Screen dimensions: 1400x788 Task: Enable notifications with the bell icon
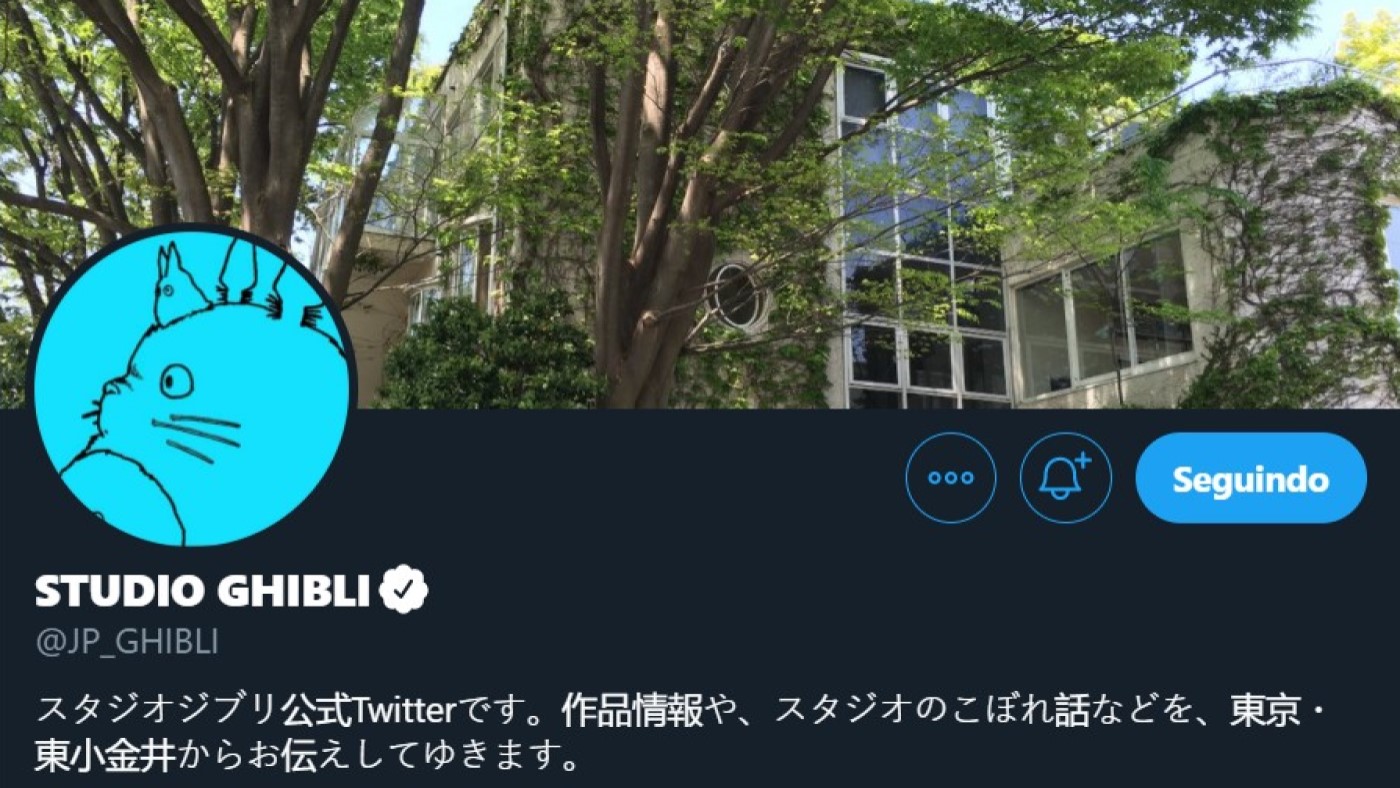pos(1065,478)
